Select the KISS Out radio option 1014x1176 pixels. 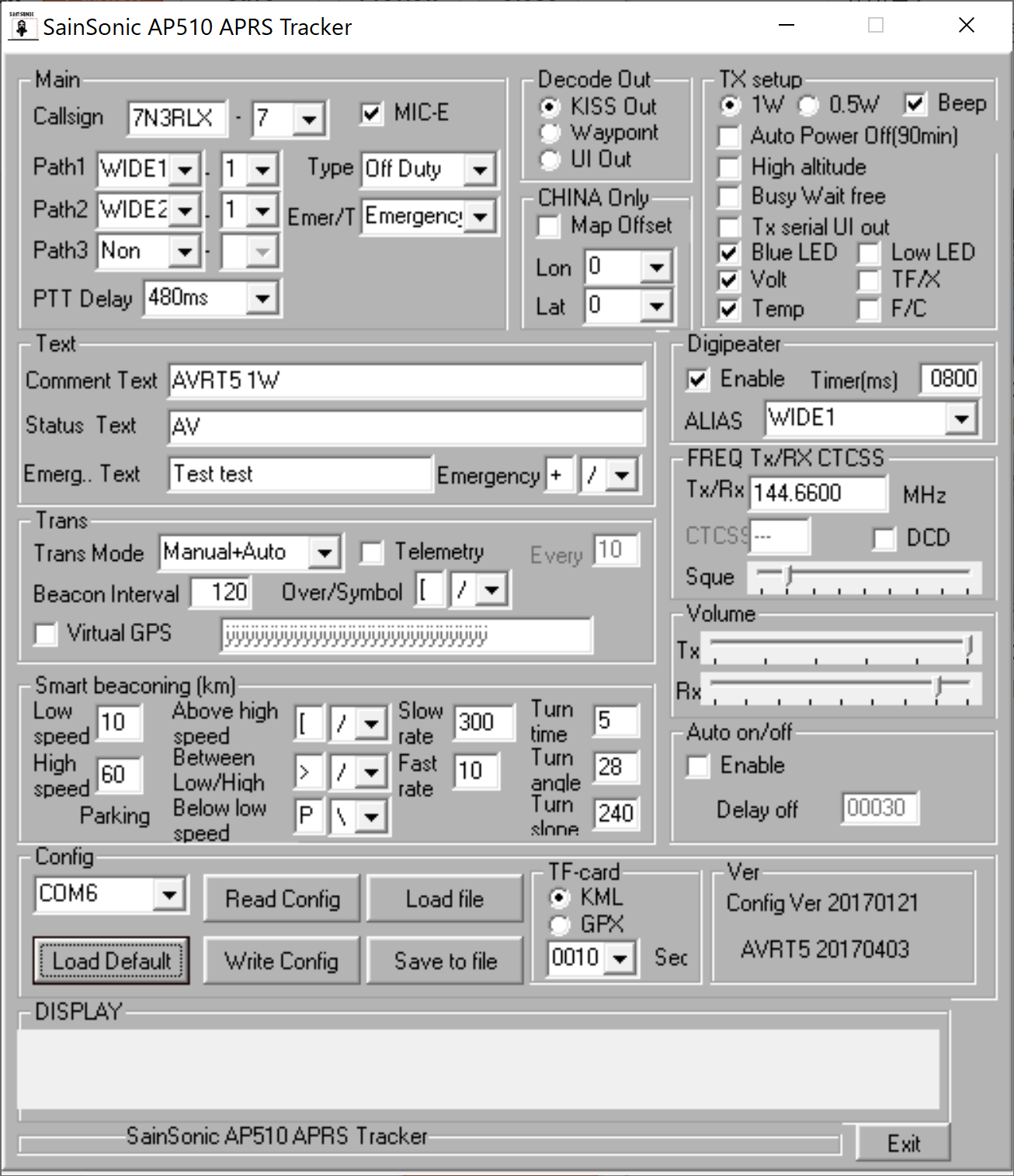(x=549, y=106)
